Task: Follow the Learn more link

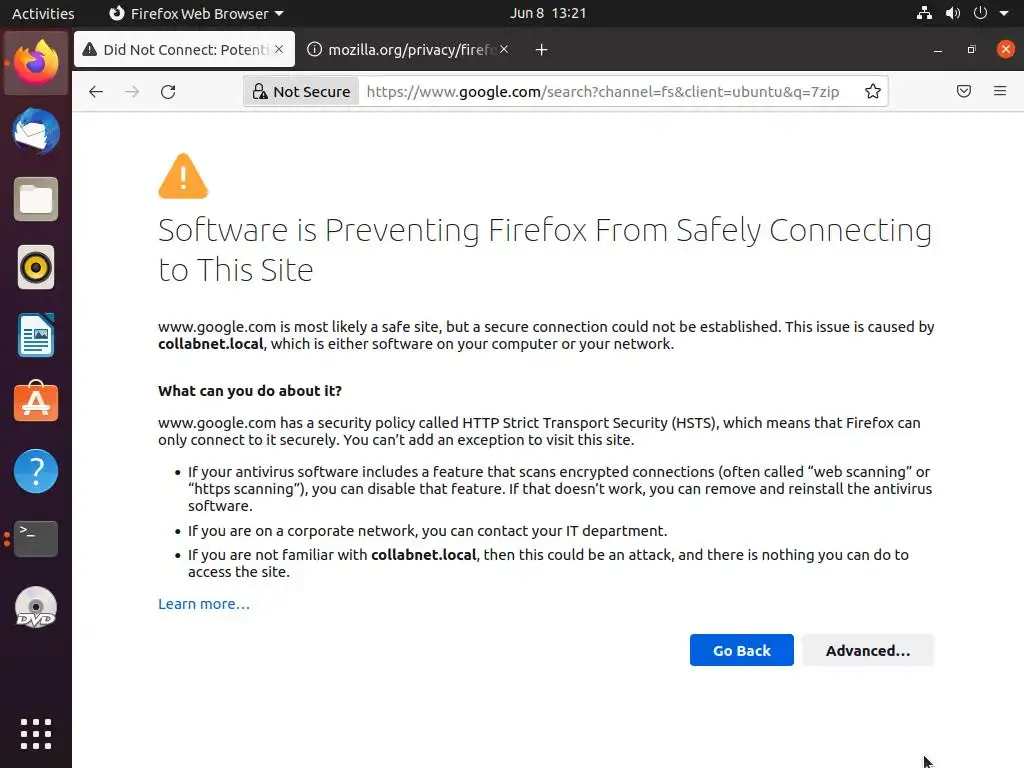Action: tap(204, 604)
